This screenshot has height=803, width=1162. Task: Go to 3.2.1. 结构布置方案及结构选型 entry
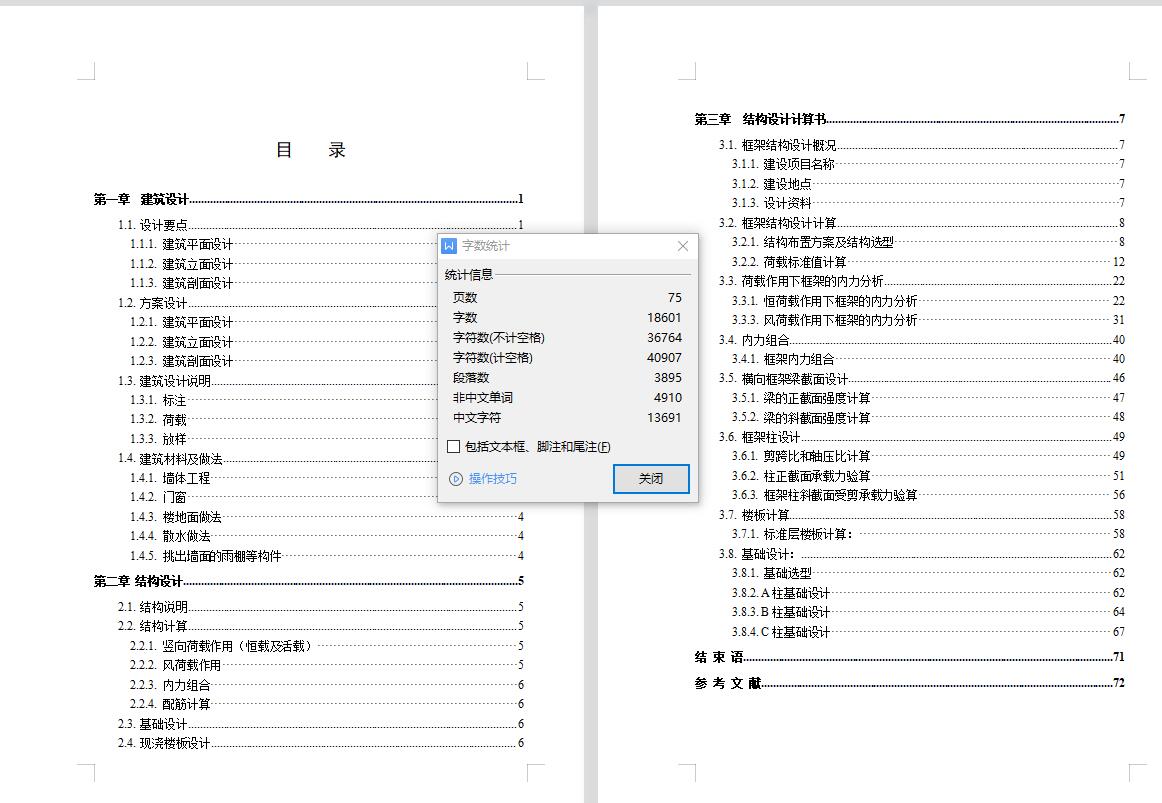coord(928,242)
